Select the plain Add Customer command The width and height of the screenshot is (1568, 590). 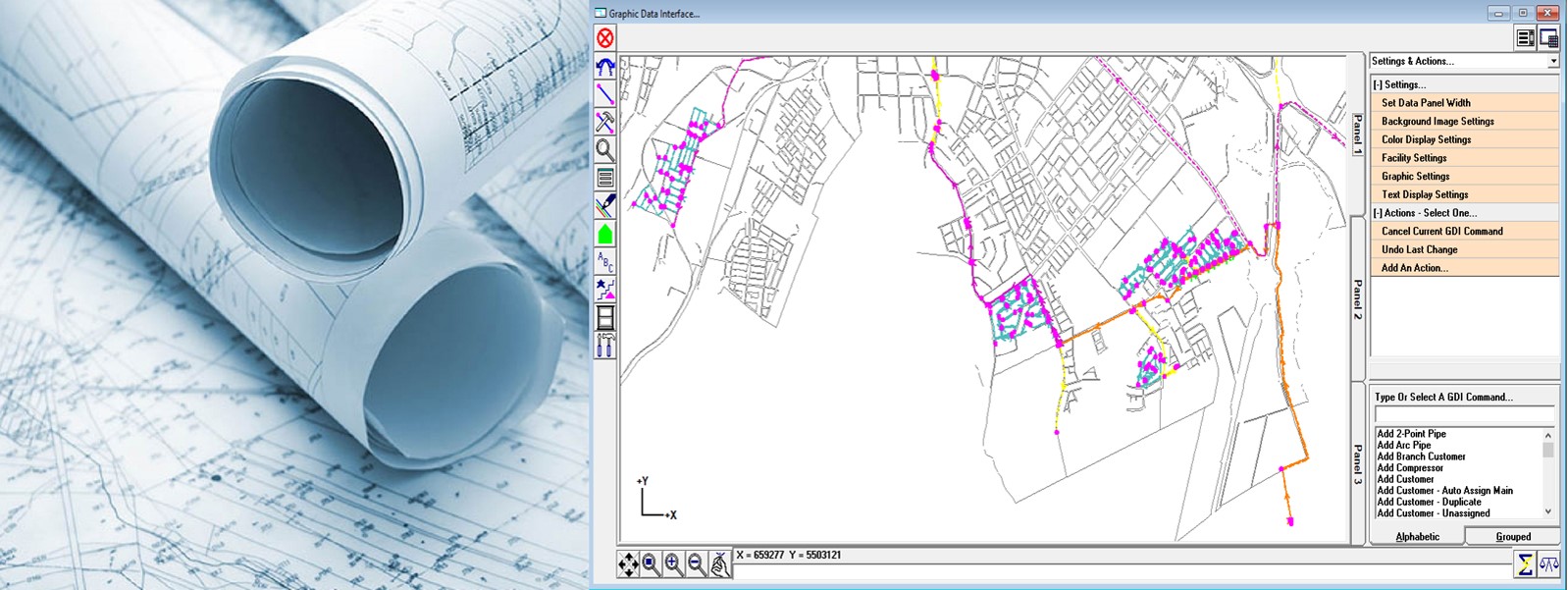pyautogui.click(x=1405, y=479)
